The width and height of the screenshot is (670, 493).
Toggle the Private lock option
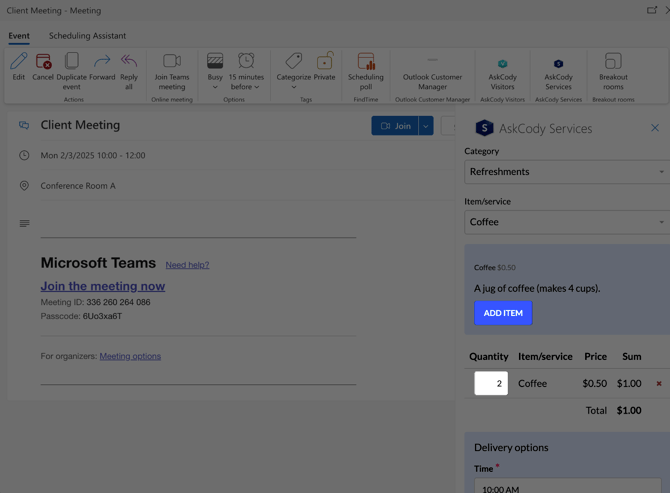[x=324, y=61]
